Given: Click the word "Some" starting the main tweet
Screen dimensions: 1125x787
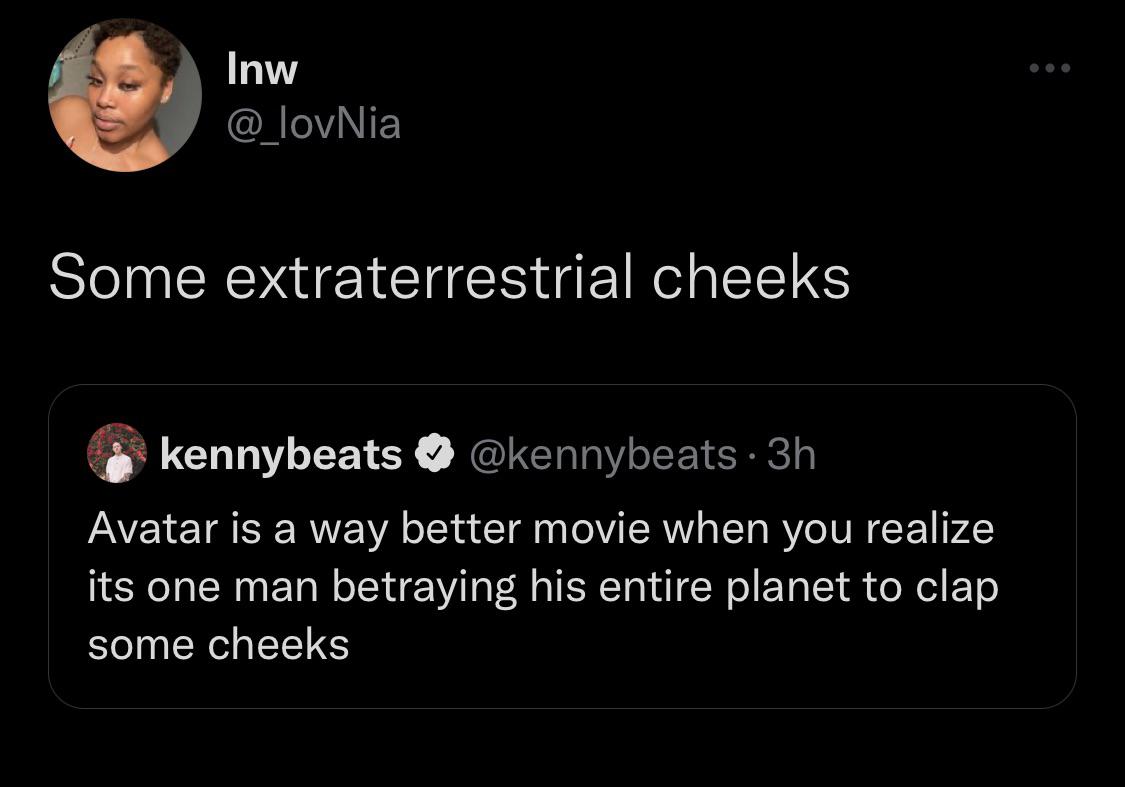Looking at the screenshot, I should click(127, 277).
